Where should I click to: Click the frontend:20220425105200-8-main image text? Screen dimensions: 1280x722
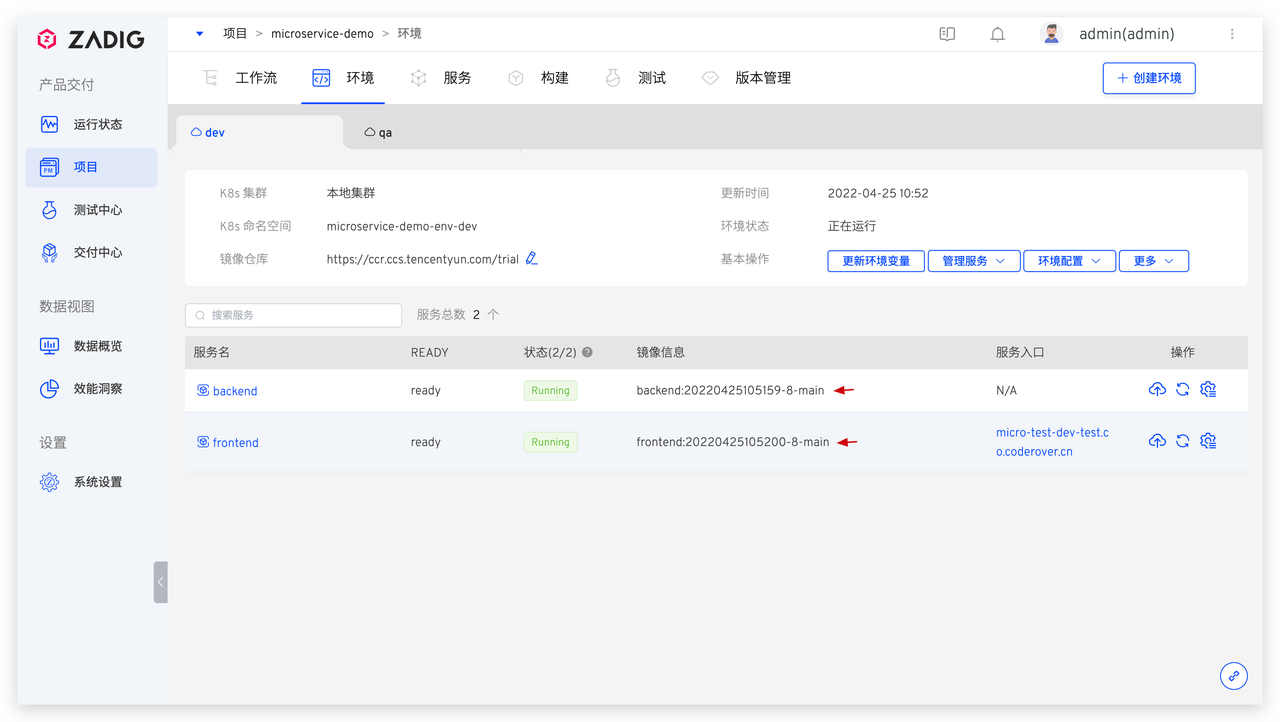733,442
